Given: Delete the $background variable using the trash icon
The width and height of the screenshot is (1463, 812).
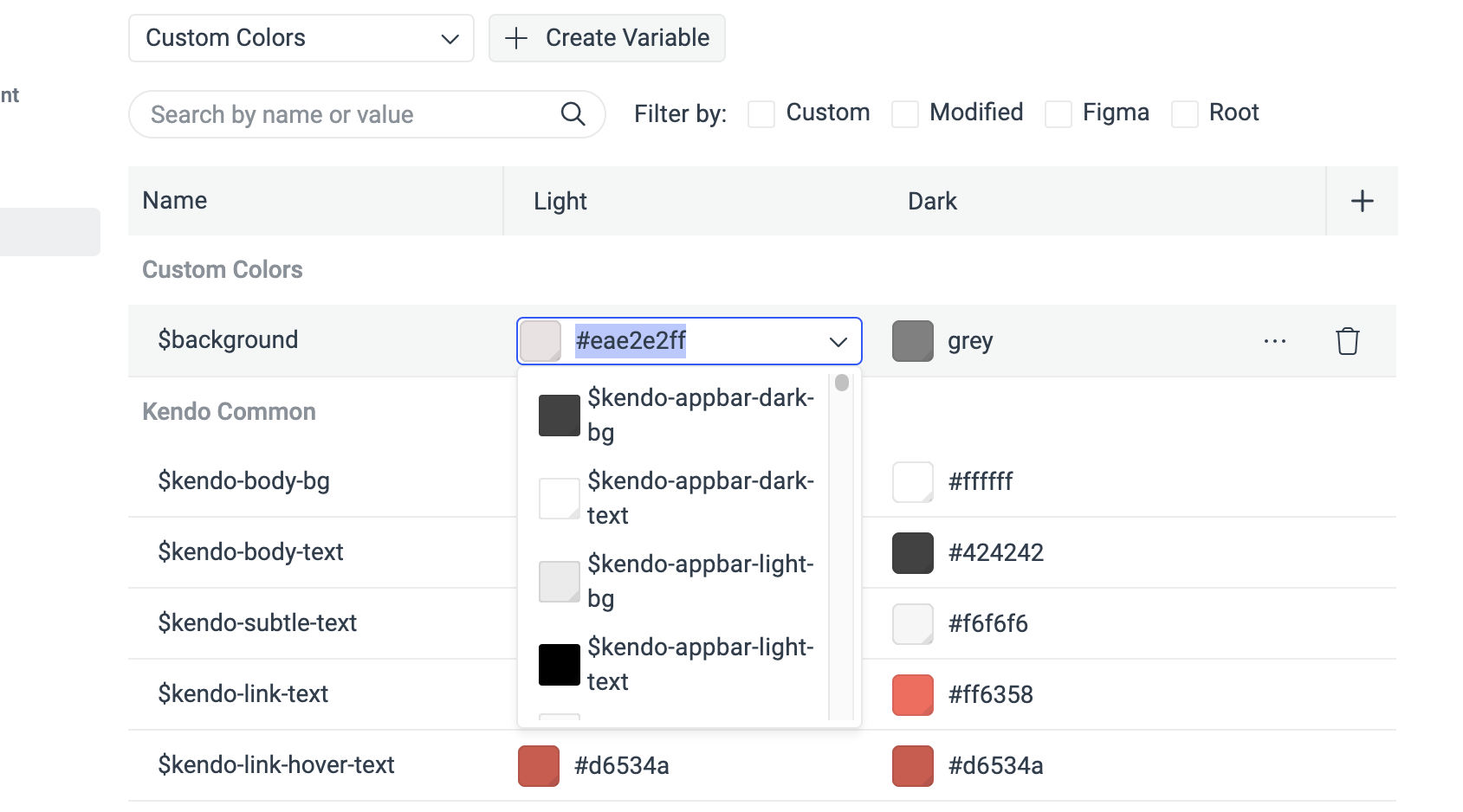Looking at the screenshot, I should [x=1347, y=341].
